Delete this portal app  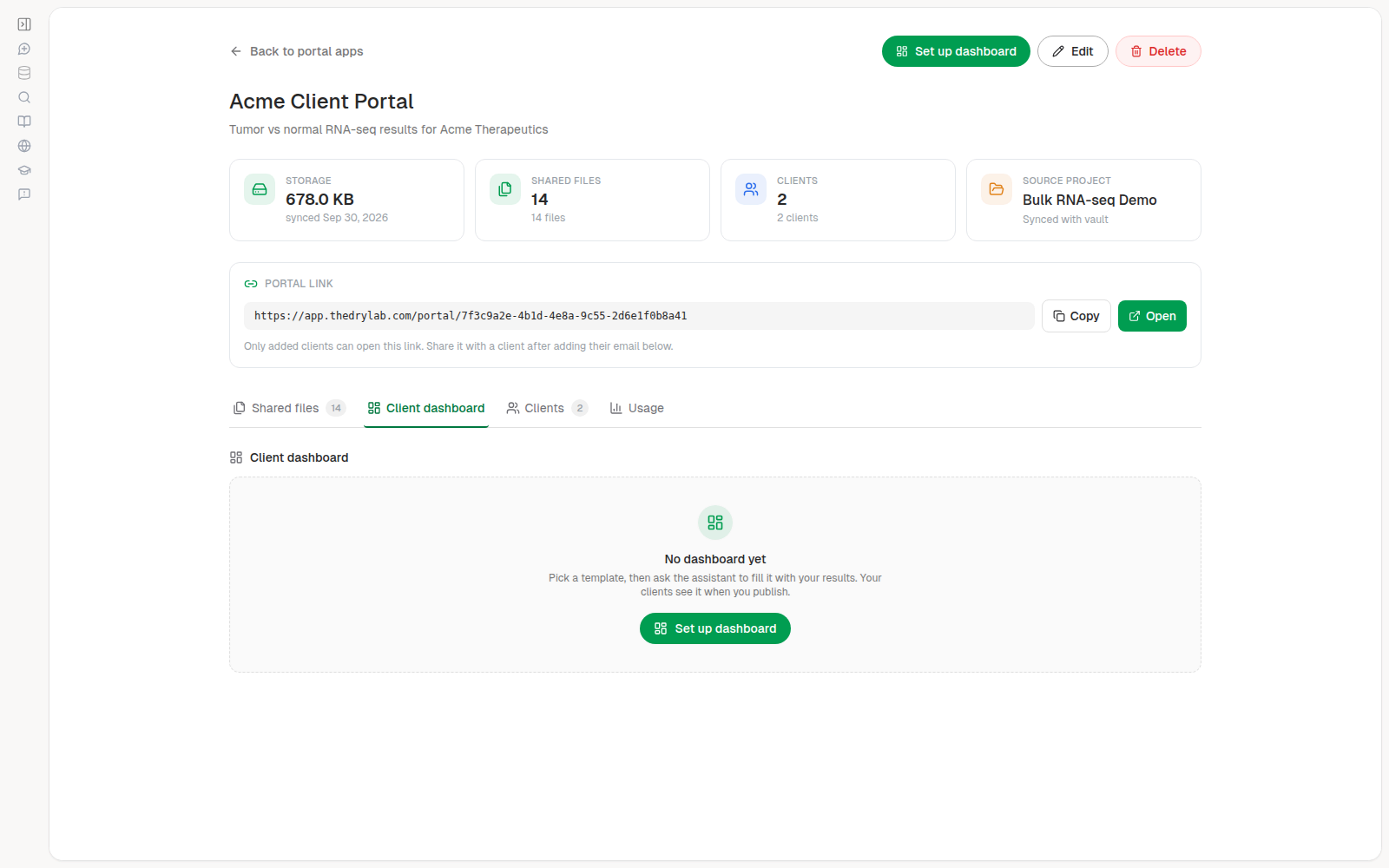pyautogui.click(x=1158, y=51)
